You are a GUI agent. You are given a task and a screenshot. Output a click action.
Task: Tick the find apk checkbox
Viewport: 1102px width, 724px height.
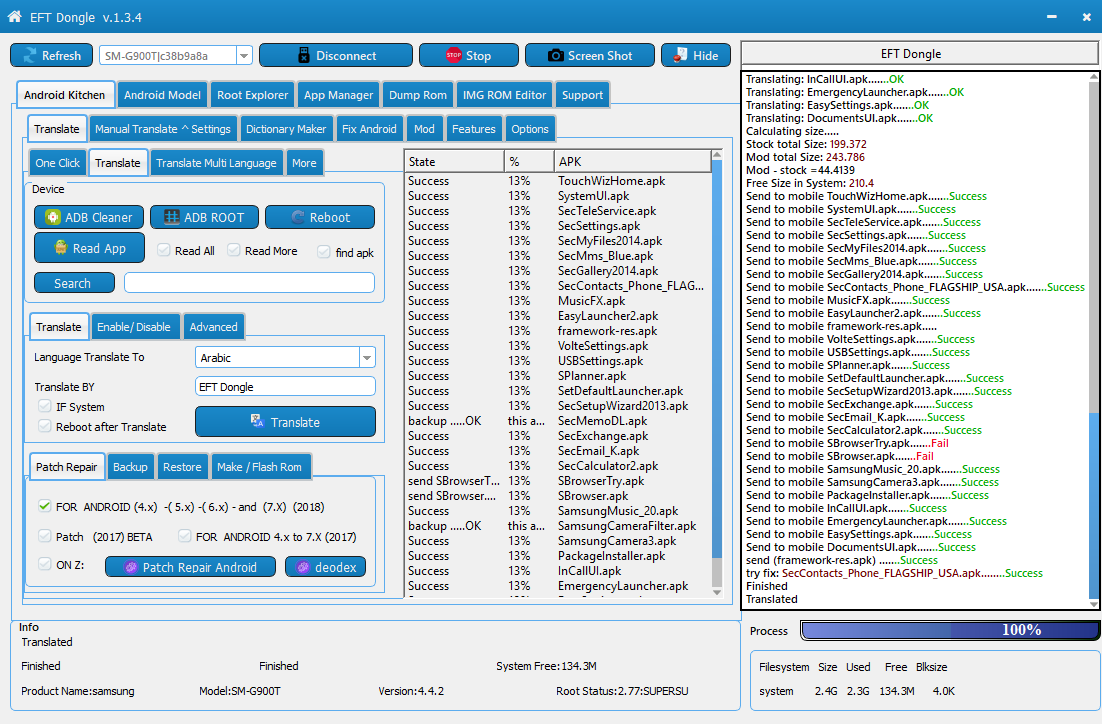324,252
